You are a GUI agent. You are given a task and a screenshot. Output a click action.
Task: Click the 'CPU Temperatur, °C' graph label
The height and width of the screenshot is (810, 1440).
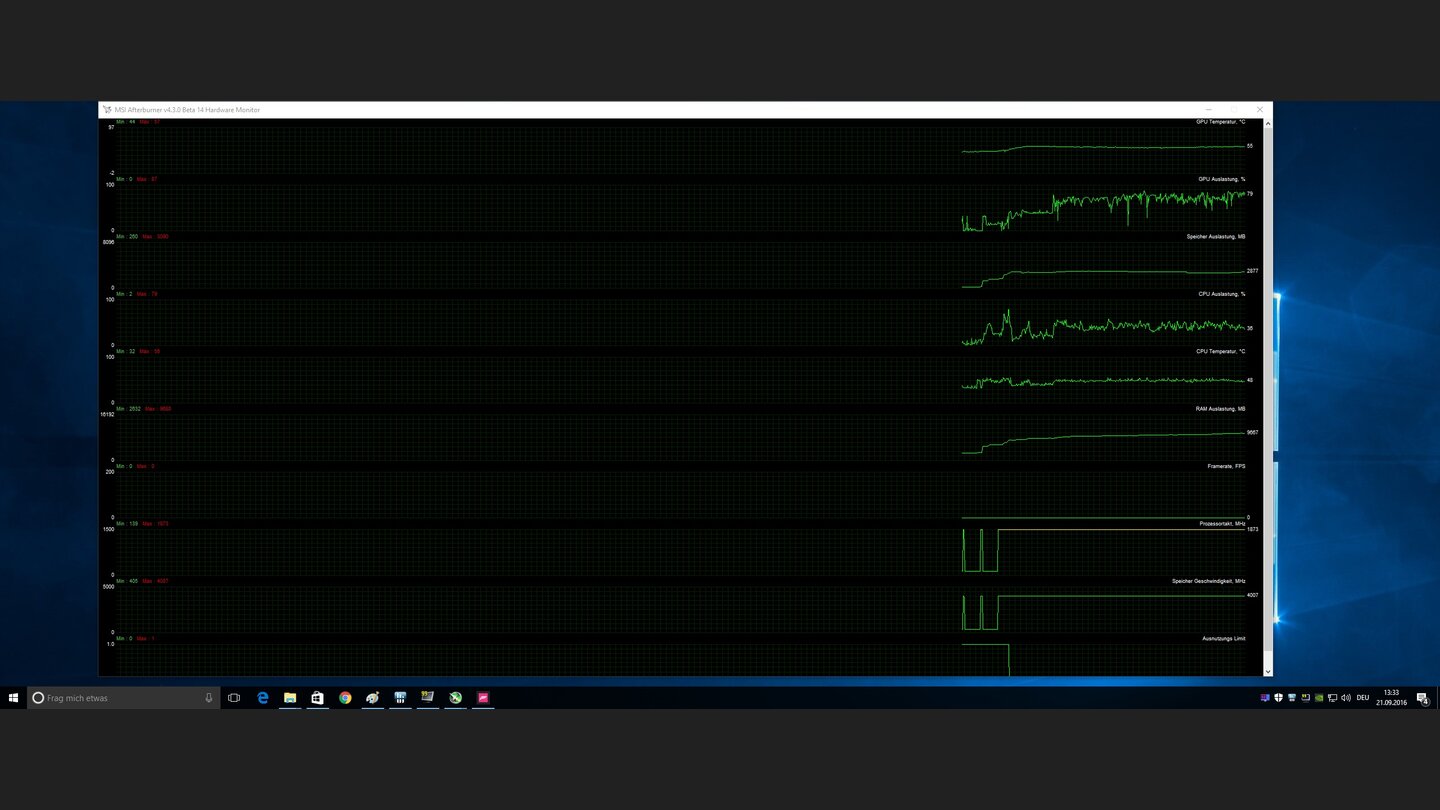pyautogui.click(x=1220, y=351)
